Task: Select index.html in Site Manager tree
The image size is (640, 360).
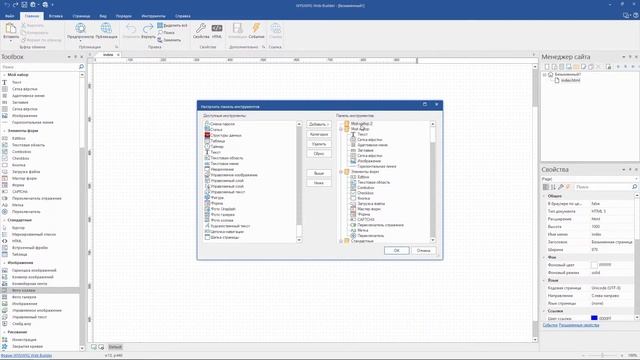Action: 570,80
